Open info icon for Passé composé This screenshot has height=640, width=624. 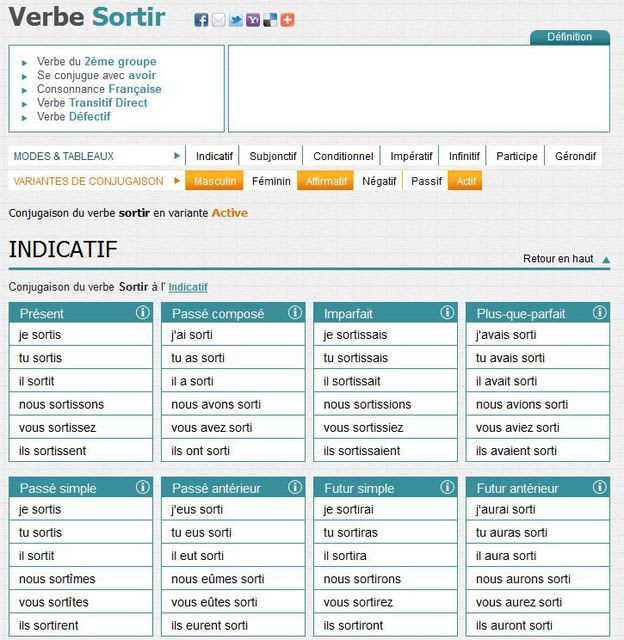click(x=294, y=313)
